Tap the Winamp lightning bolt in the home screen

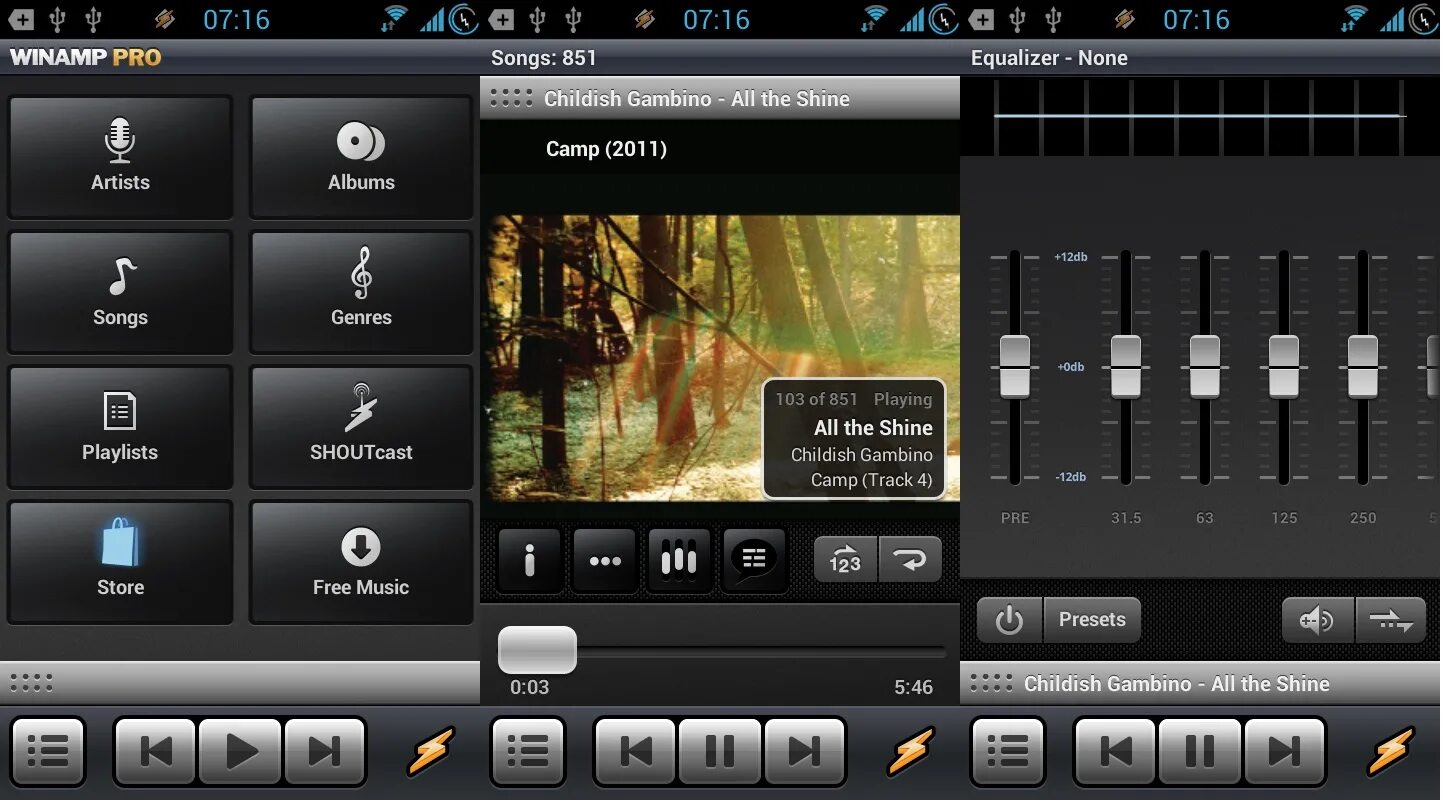430,751
